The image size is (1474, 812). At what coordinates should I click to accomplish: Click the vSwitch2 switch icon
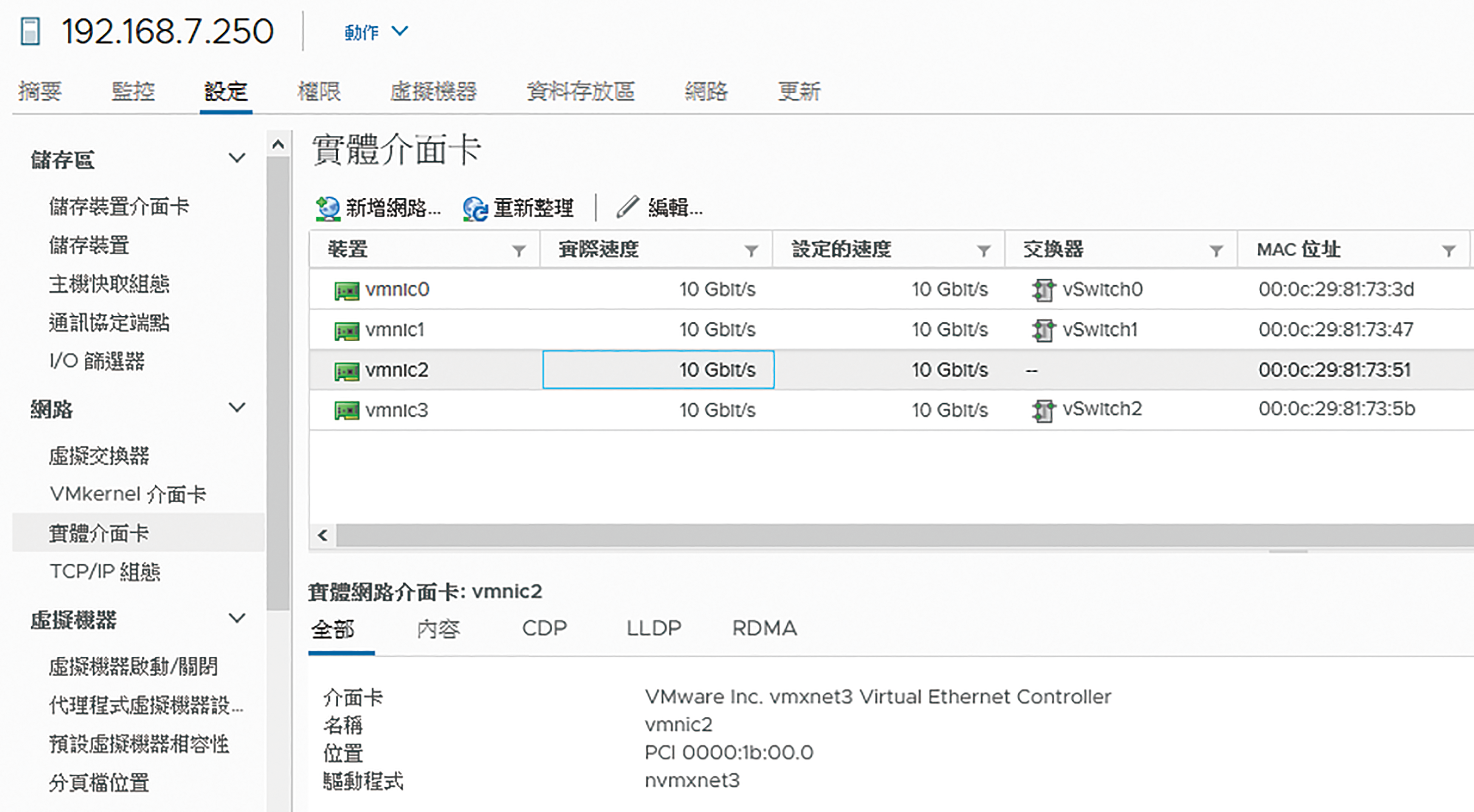[x=1043, y=410]
